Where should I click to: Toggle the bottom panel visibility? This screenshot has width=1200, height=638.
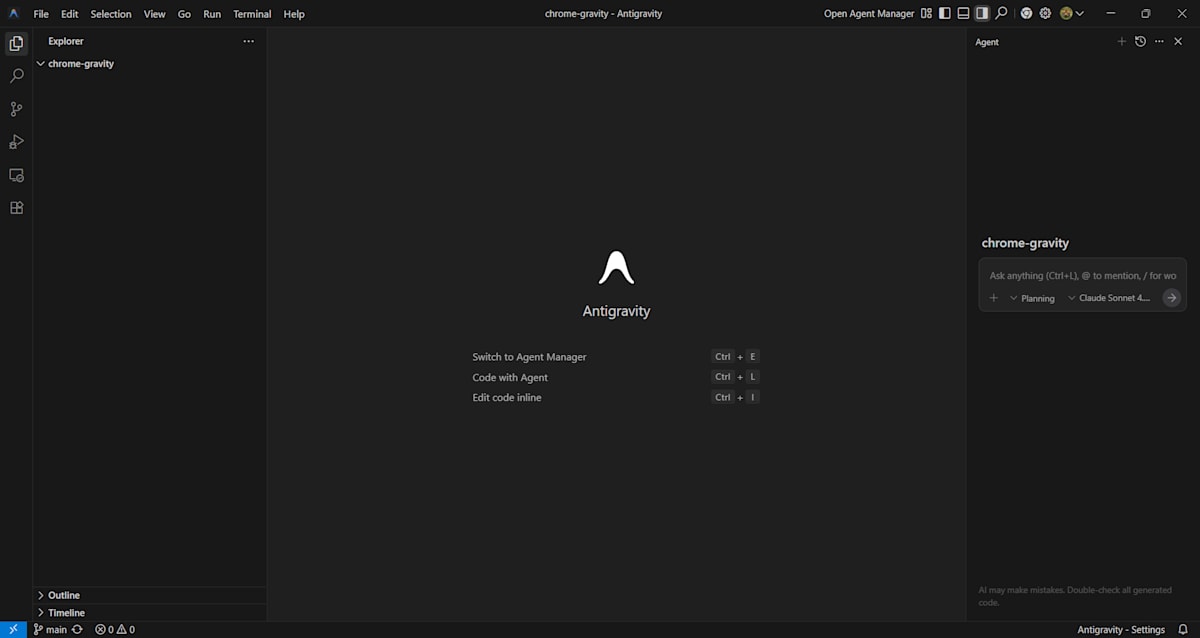[x=962, y=13]
